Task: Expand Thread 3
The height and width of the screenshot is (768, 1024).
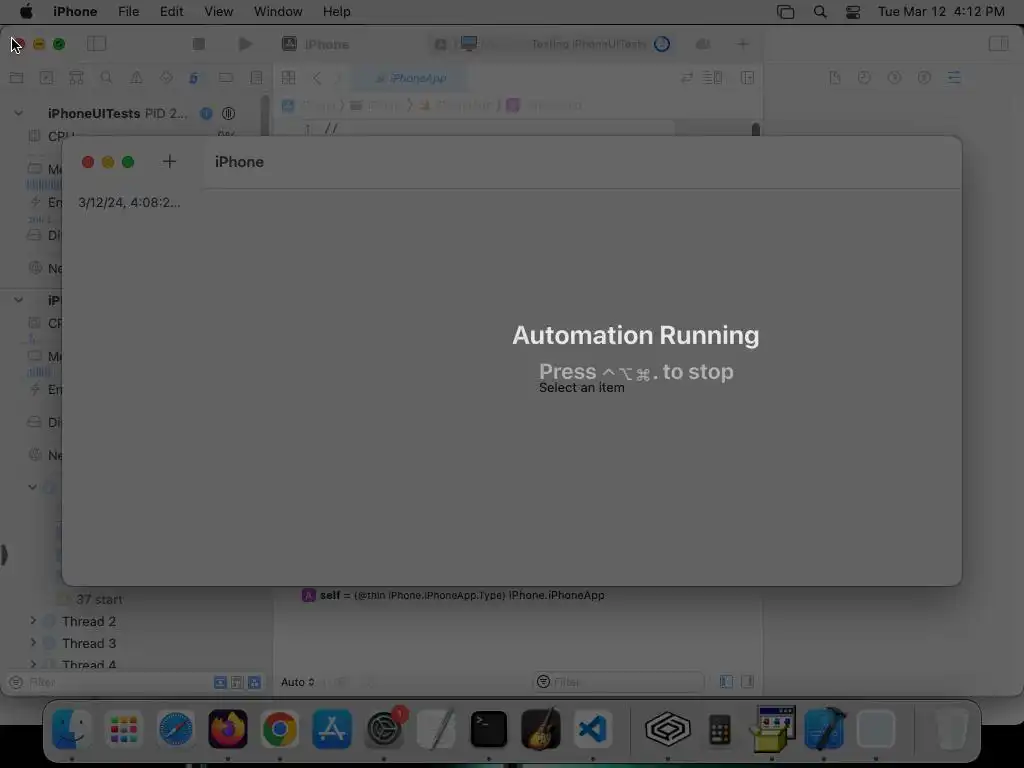Action: pyautogui.click(x=33, y=643)
